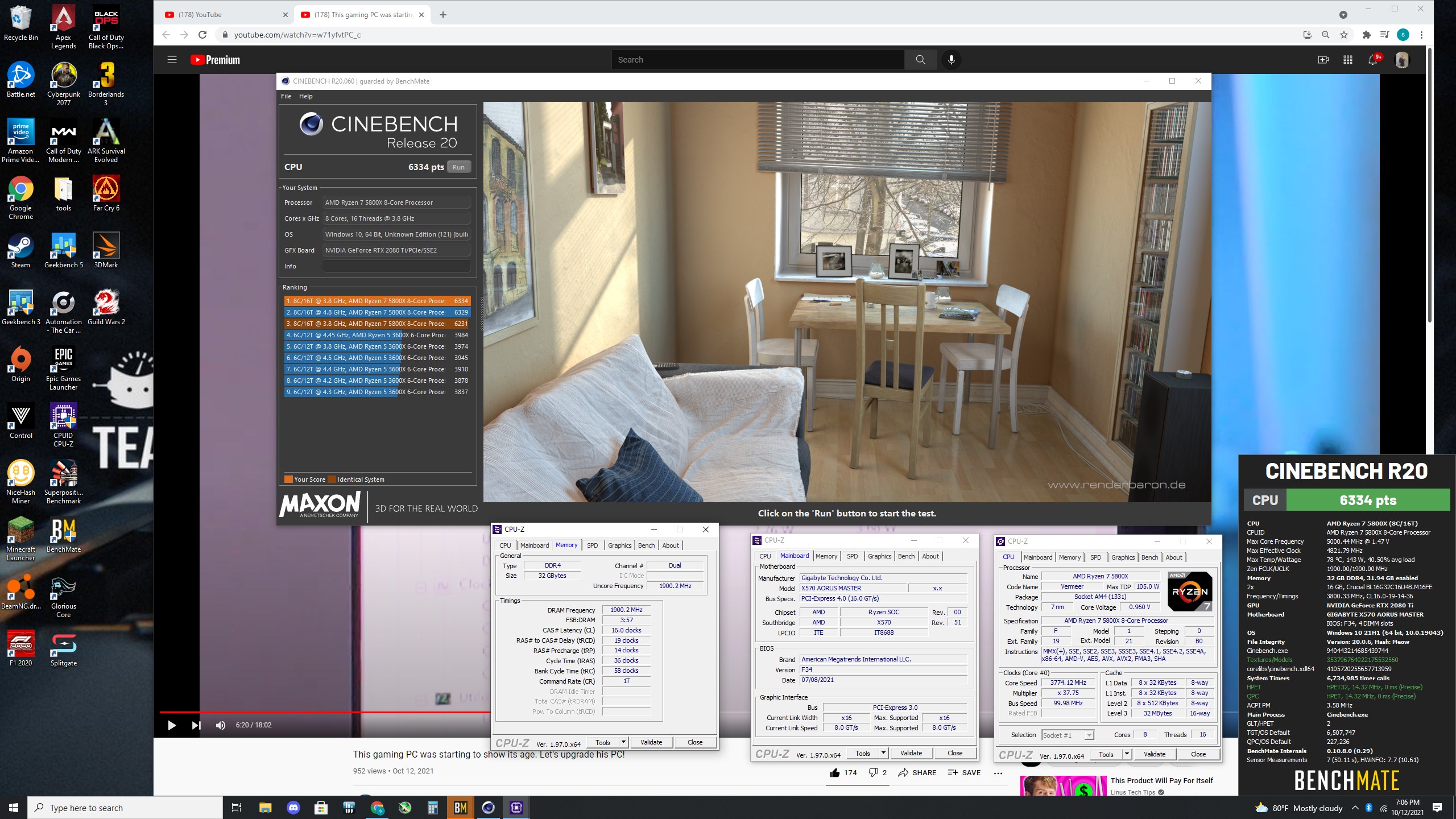Select the Graphics tab in CPU-Z CPU window

point(1123,557)
